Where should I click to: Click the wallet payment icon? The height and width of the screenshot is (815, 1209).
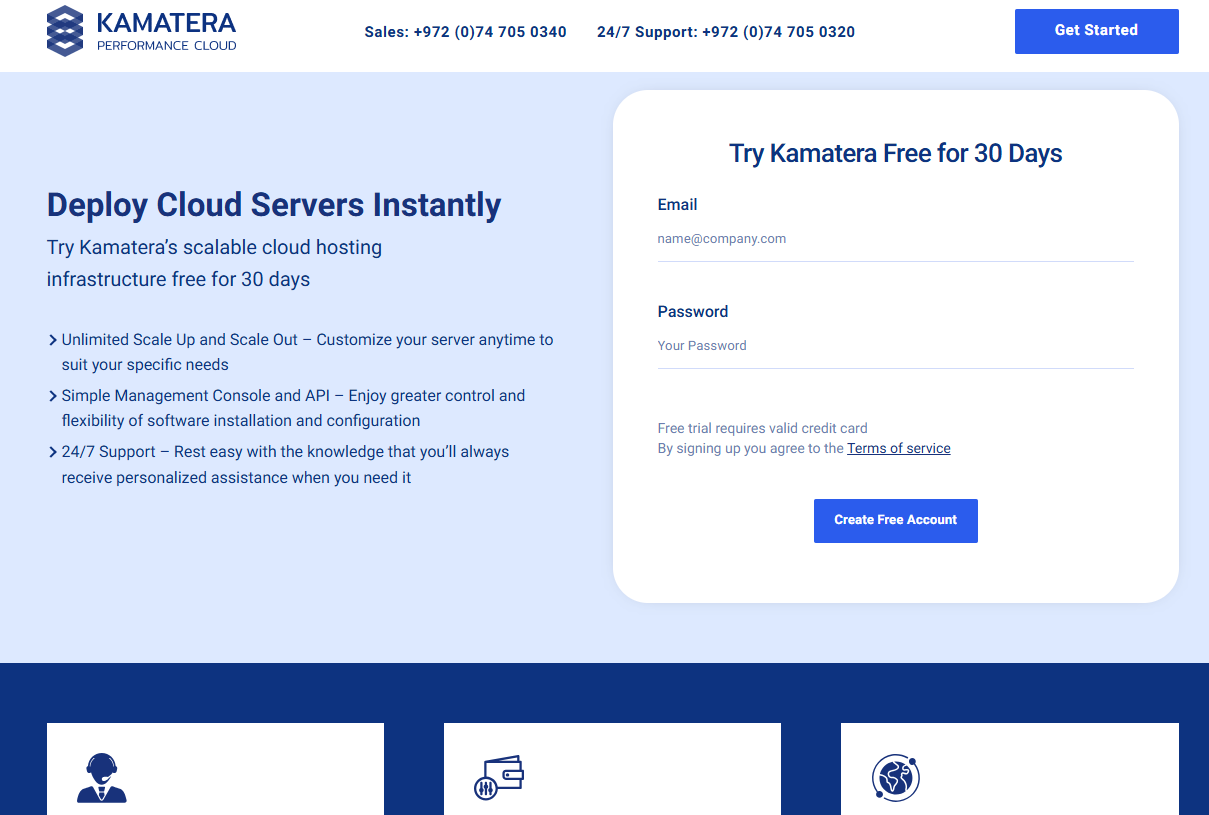497,777
